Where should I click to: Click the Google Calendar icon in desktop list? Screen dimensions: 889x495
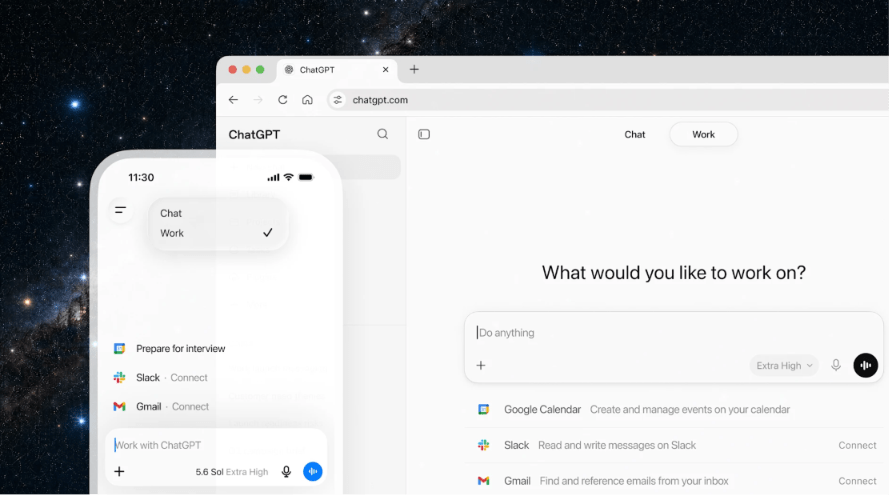click(x=483, y=409)
